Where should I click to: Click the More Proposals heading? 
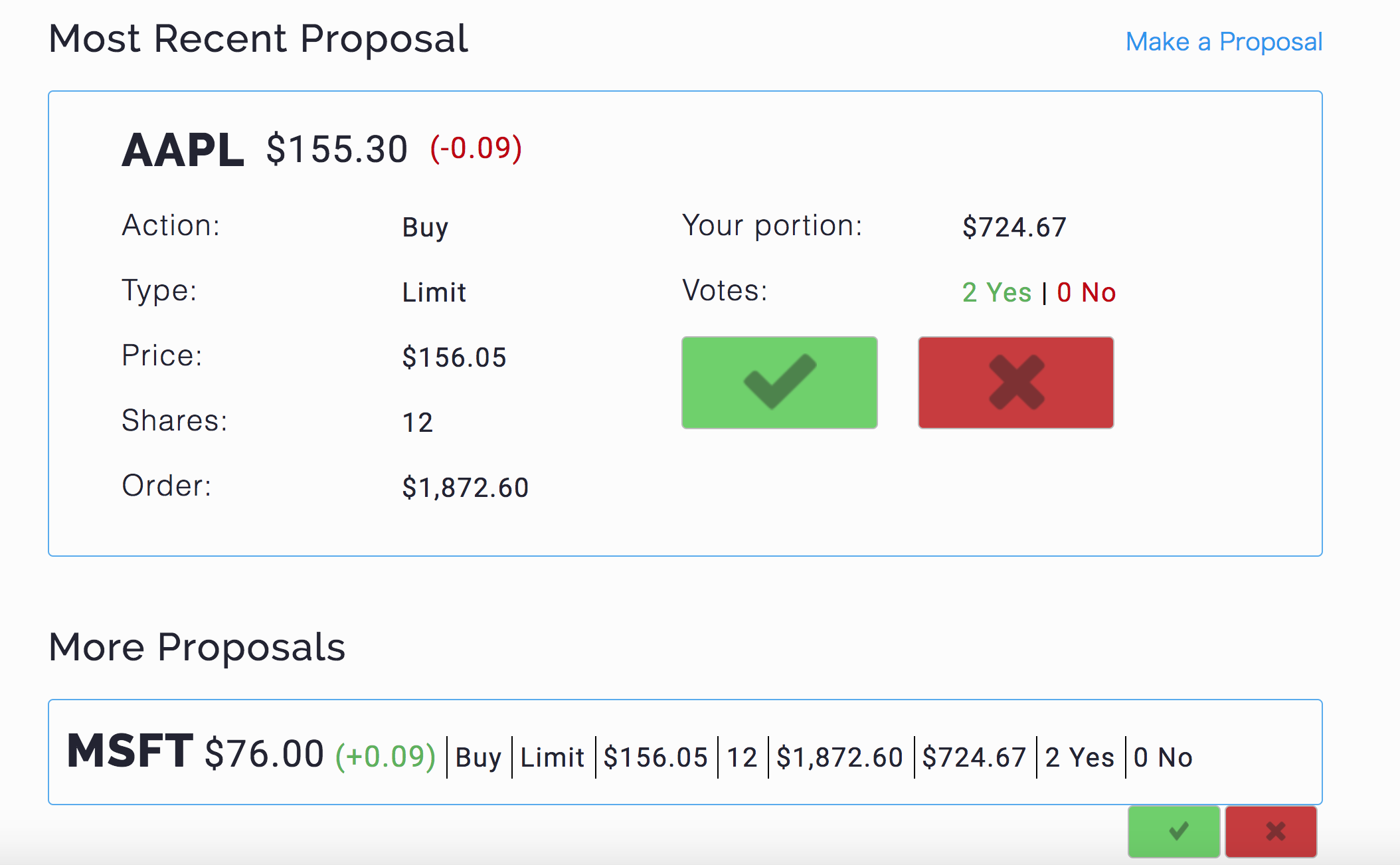(197, 647)
